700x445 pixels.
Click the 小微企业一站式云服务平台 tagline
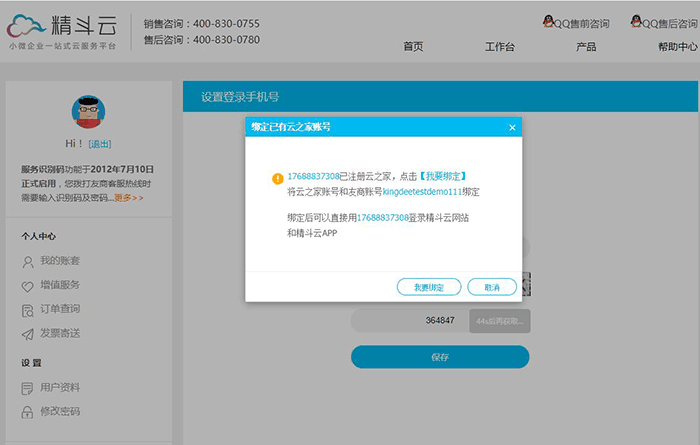tap(62, 46)
